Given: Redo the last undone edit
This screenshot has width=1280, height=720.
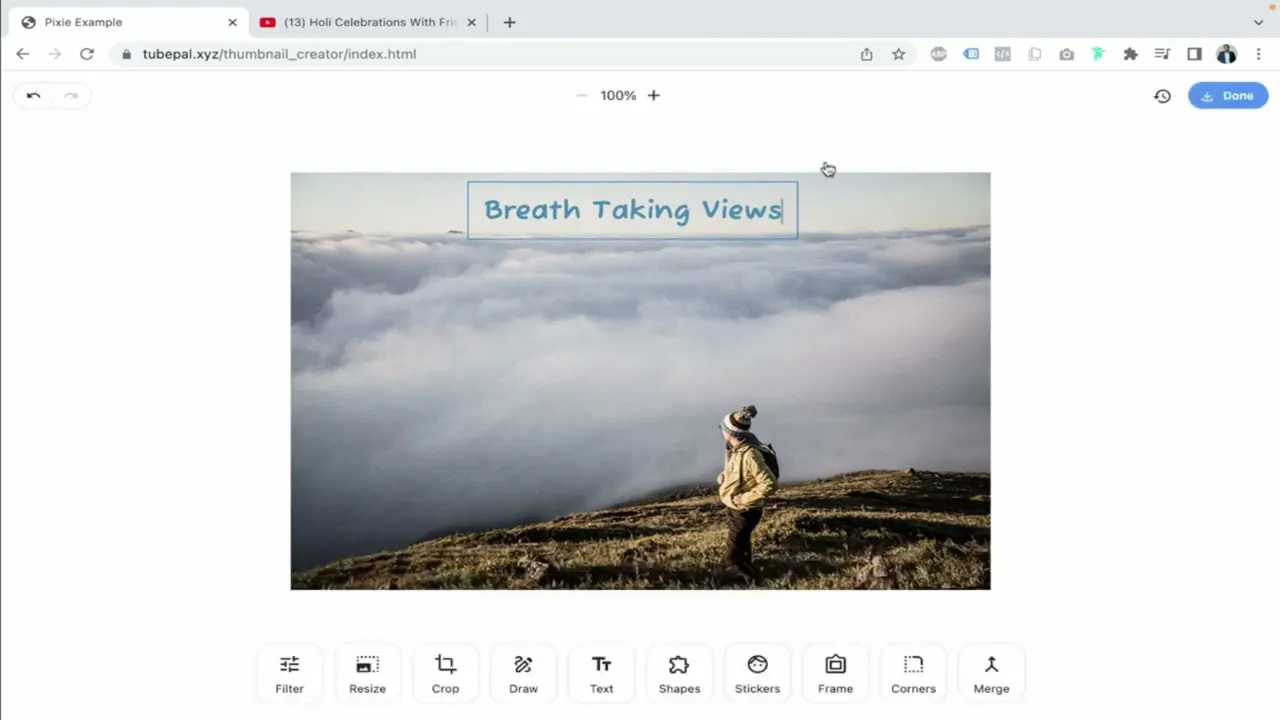Looking at the screenshot, I should (70, 95).
